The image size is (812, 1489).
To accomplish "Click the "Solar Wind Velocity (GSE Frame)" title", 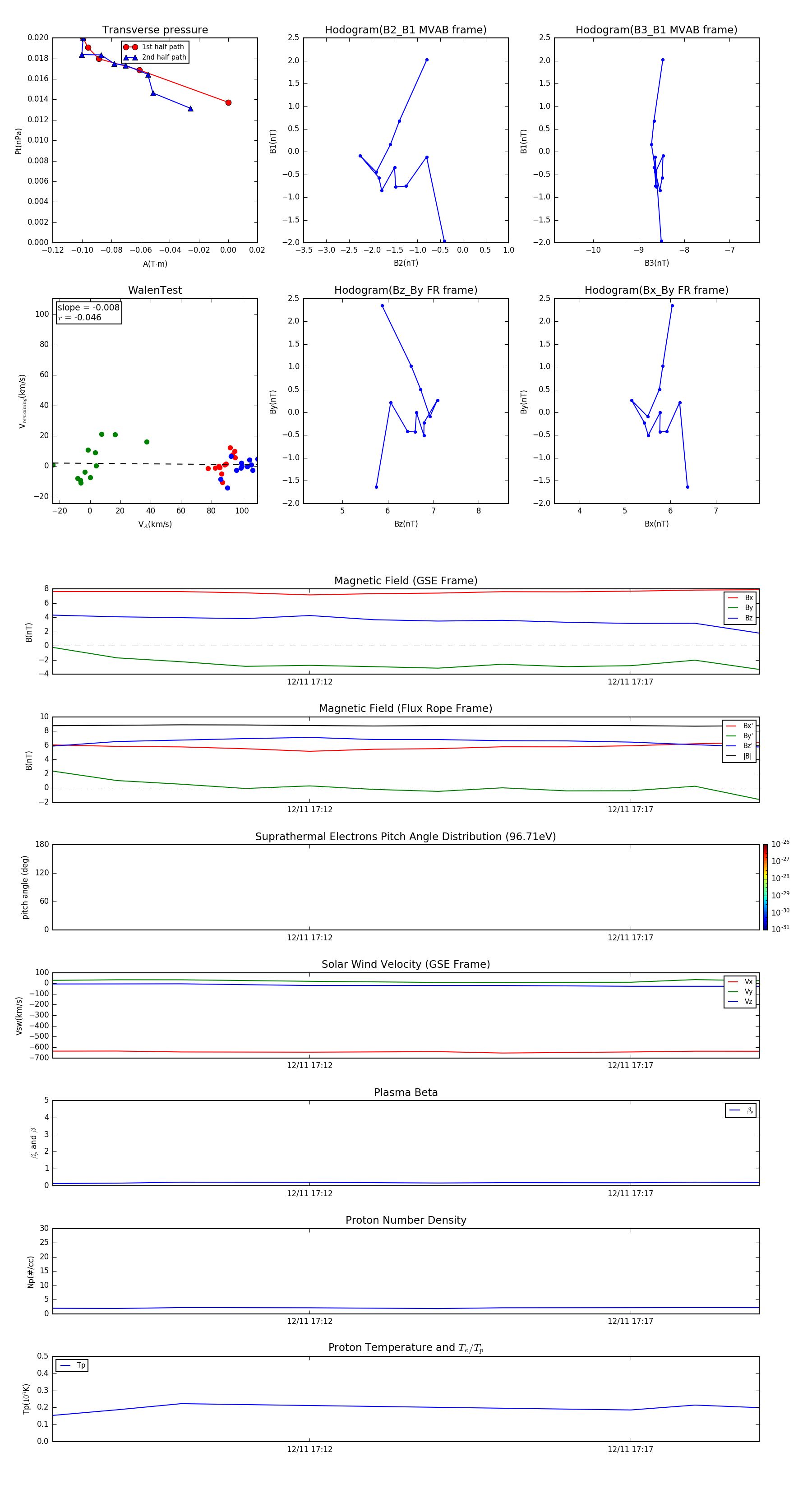I will [406, 964].
